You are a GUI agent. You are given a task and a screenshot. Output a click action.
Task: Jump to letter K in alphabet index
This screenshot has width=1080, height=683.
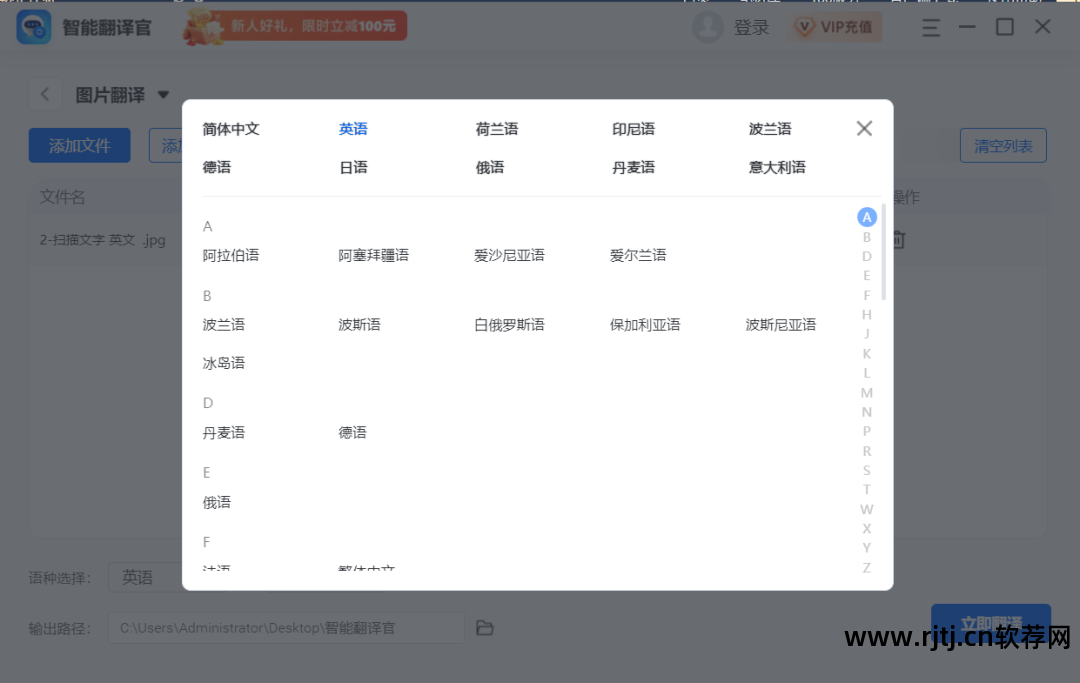click(866, 354)
